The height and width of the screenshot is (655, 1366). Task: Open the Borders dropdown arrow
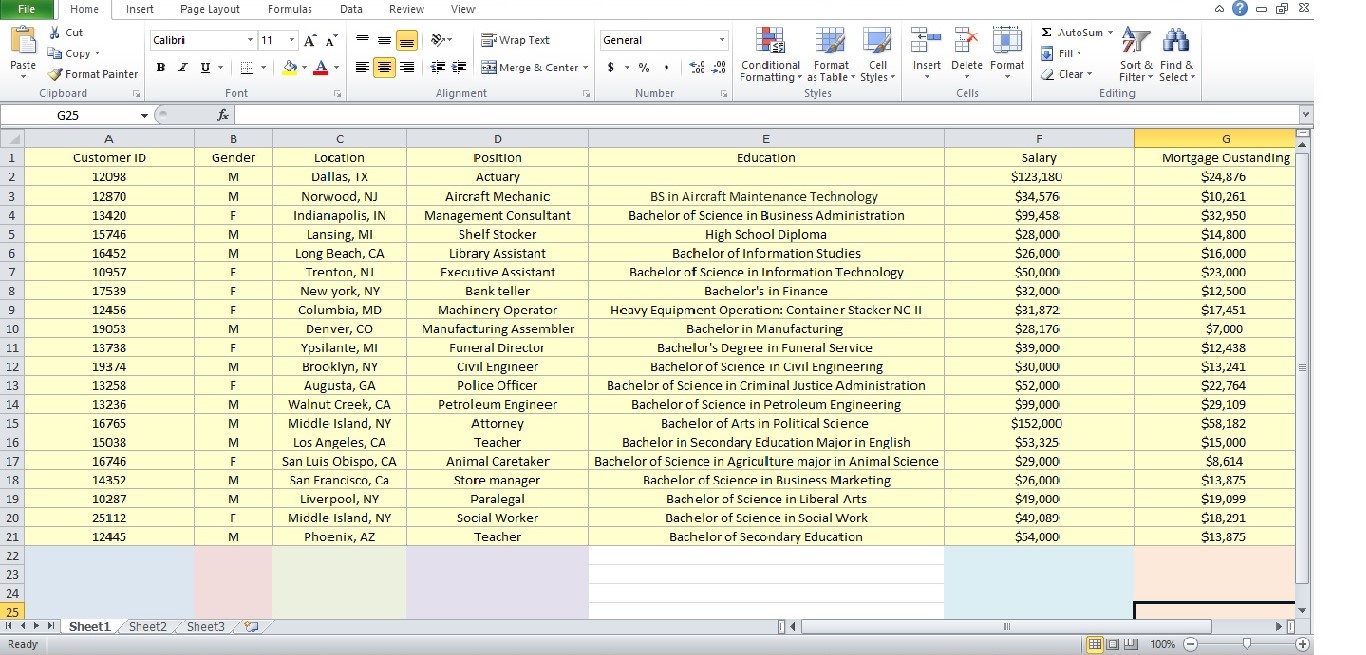coord(261,67)
